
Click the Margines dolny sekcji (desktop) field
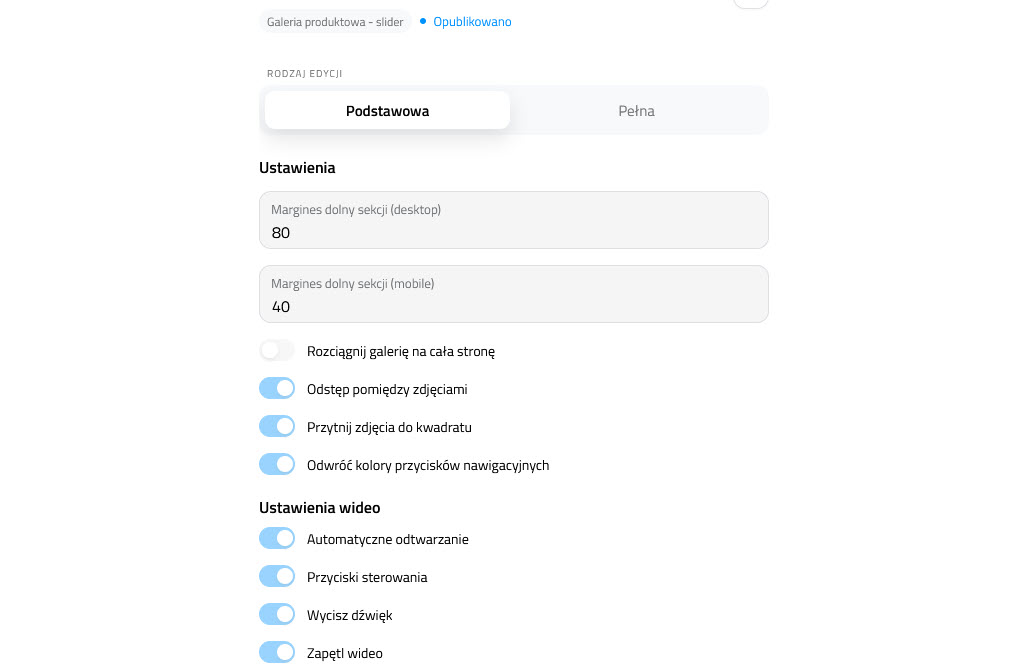pyautogui.click(x=514, y=220)
